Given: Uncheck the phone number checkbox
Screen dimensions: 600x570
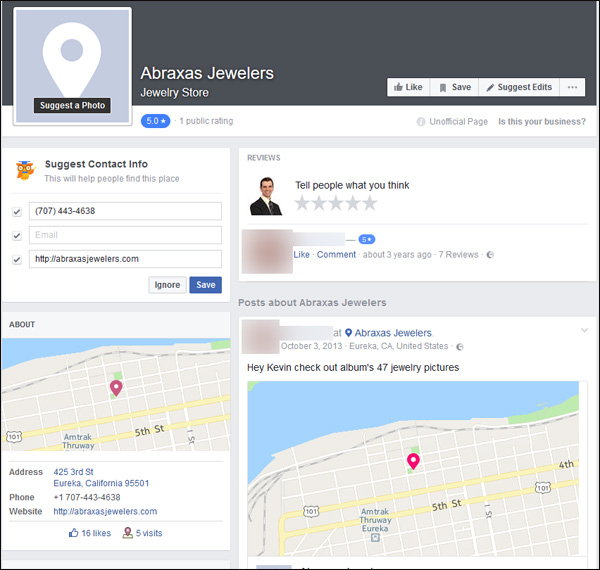Looking at the screenshot, I should tap(17, 212).
